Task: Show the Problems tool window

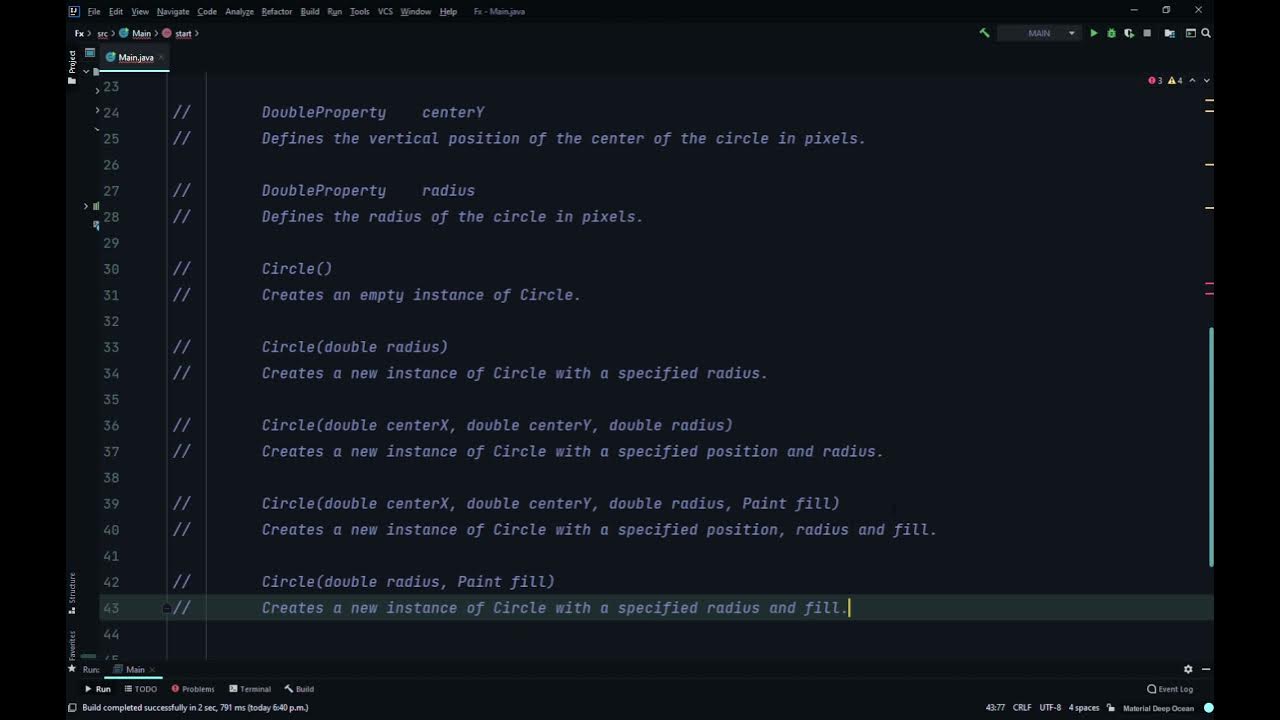Action: (x=192, y=689)
